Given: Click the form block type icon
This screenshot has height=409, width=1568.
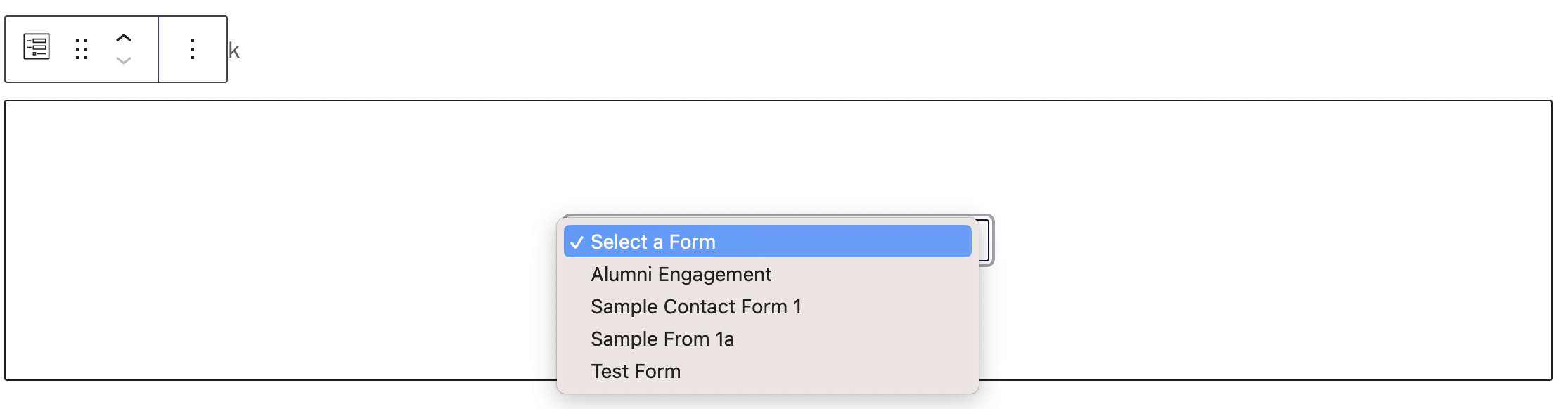Looking at the screenshot, I should (37, 48).
